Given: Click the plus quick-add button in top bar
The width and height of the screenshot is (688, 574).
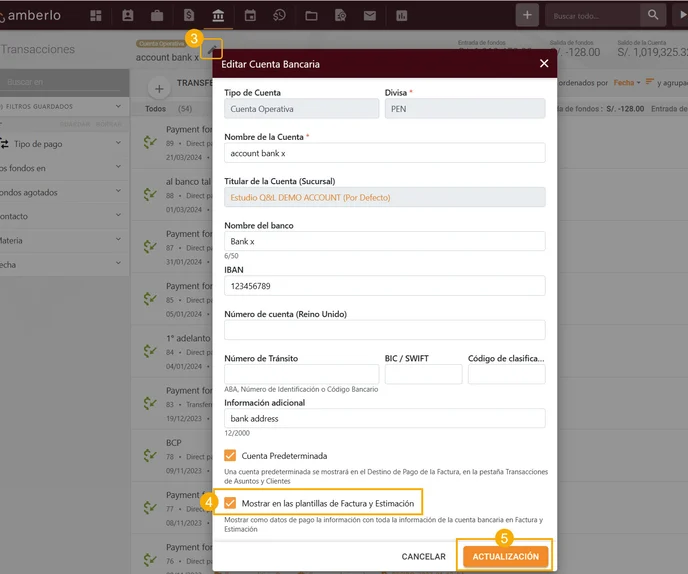Looking at the screenshot, I should (x=527, y=15).
